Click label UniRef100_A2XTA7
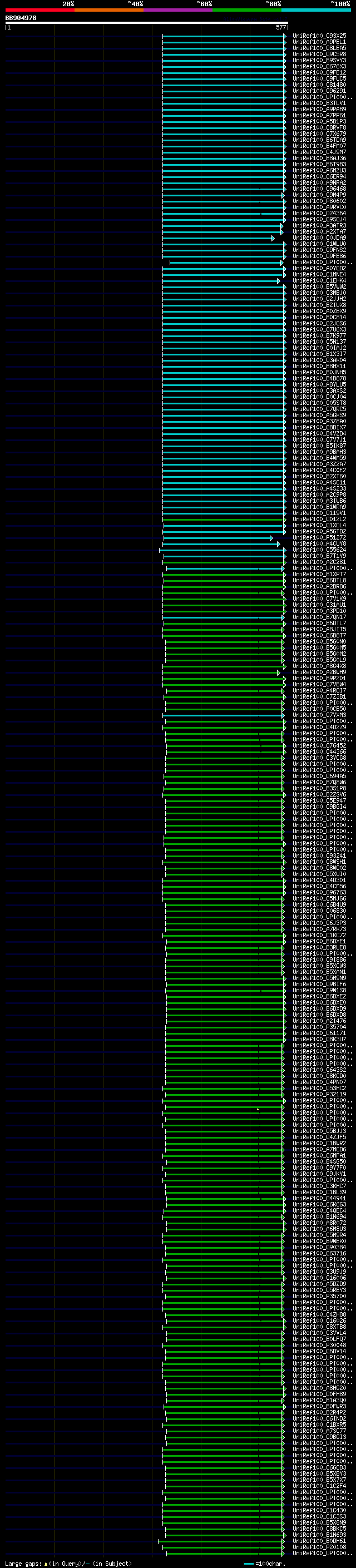The width and height of the screenshot is (356, 1568). pyautogui.click(x=319, y=232)
